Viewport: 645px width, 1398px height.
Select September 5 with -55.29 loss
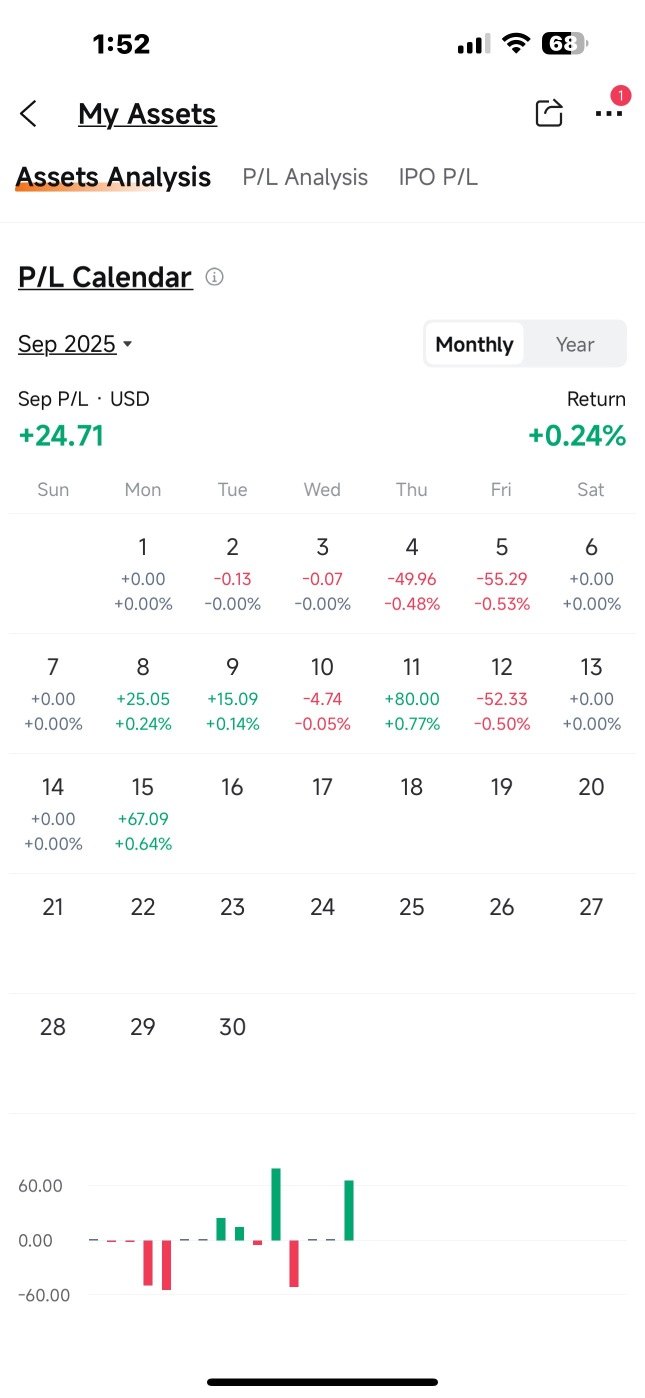[502, 573]
